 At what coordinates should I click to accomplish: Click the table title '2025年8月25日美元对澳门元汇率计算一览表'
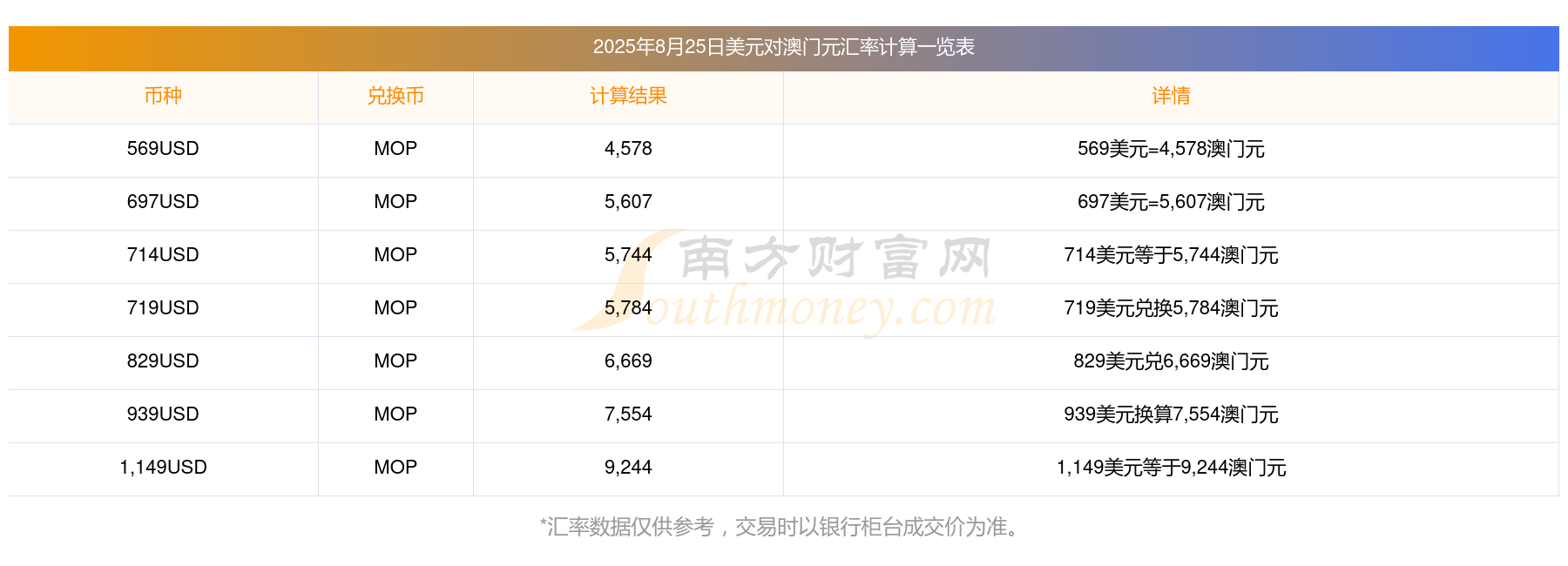(783, 47)
